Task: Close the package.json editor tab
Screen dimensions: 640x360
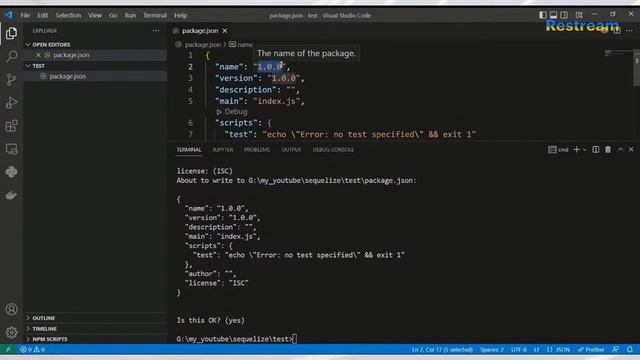Action: [x=225, y=31]
